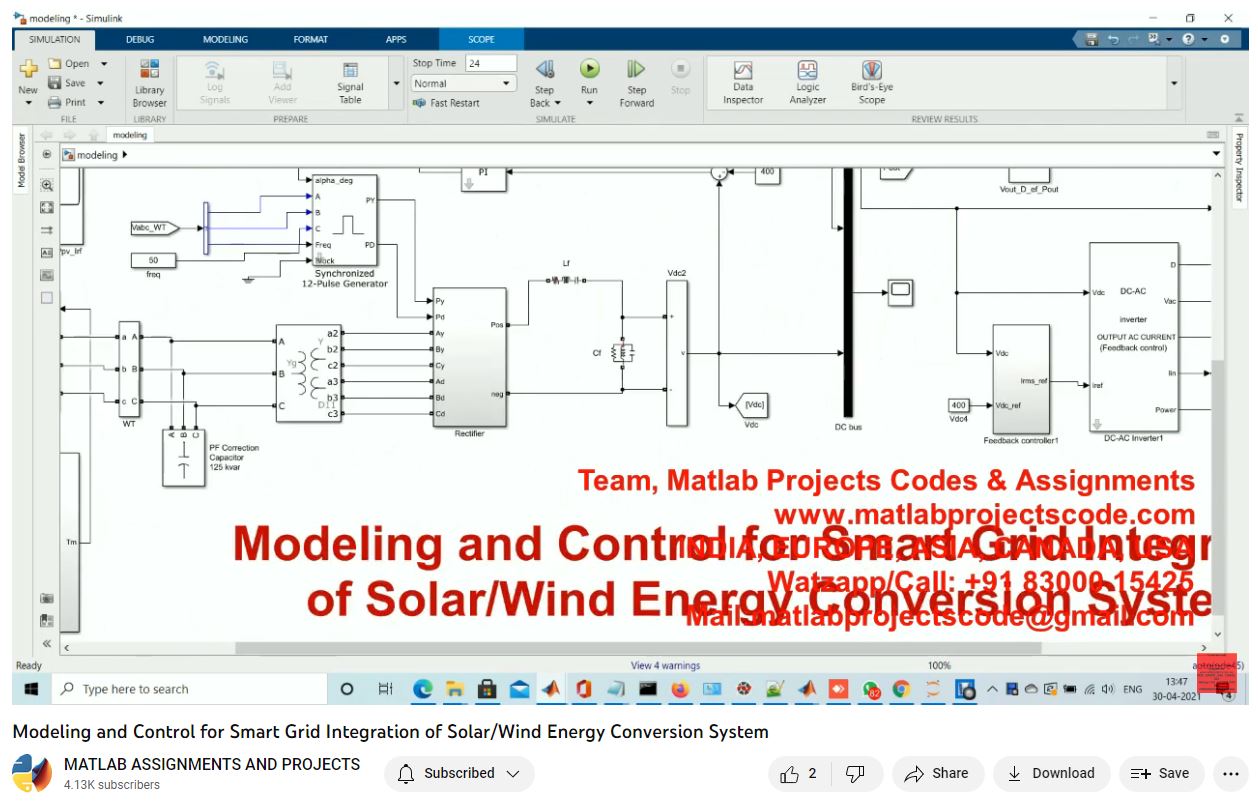Open the Data Inspector
This screenshot has height=803, width=1258.
point(743,82)
